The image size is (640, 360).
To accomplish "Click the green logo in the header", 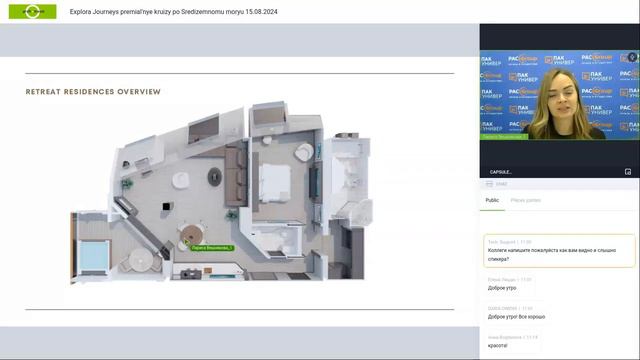I will 33,11.
